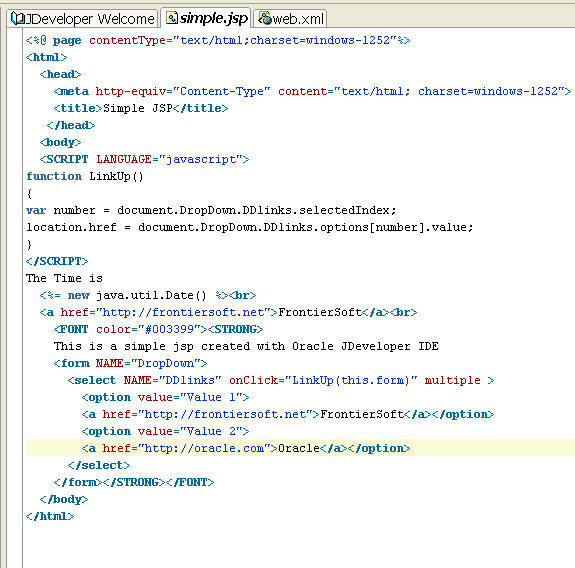The width and height of the screenshot is (575, 568).
Task: Click the opening html tag line
Action: 47,58
